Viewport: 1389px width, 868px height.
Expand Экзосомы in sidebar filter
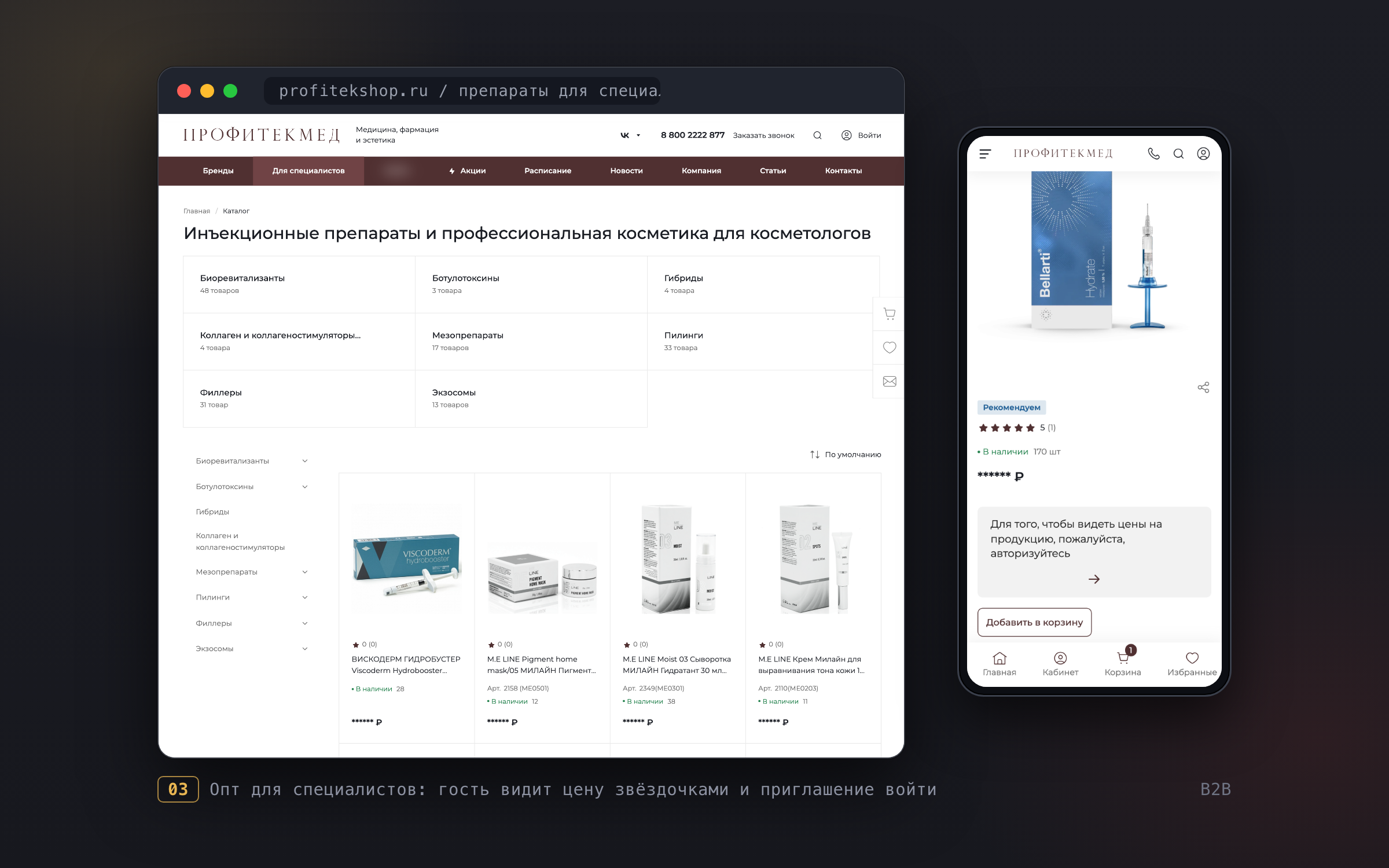point(305,649)
